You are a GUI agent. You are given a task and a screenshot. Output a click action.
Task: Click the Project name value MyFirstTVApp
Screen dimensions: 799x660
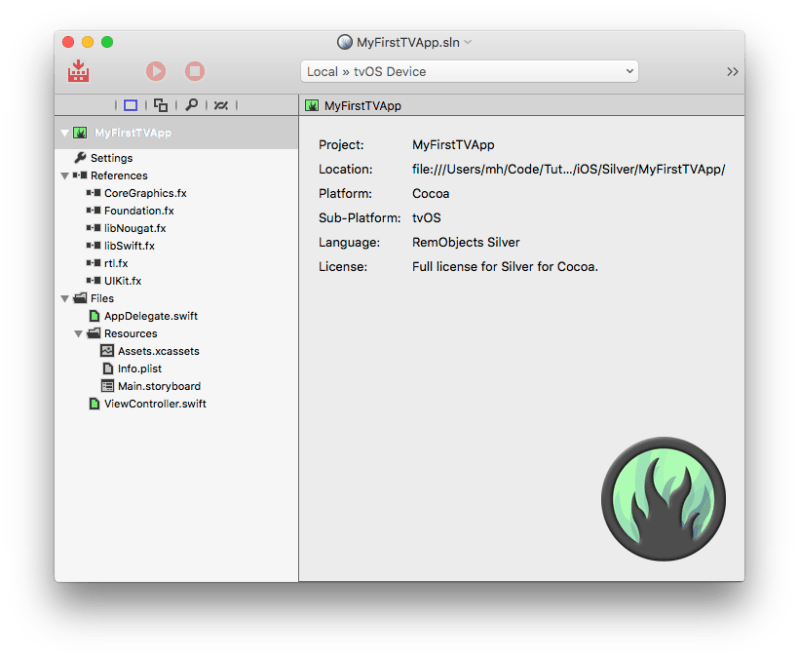pos(453,145)
